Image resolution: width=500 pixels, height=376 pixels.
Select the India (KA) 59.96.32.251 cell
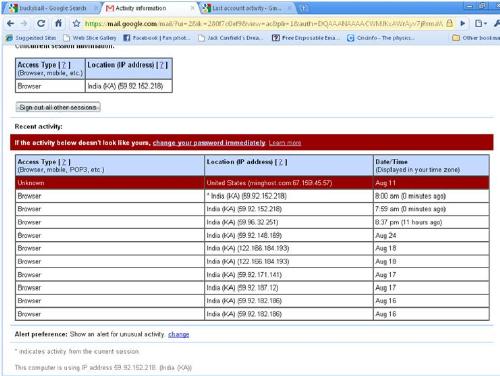289,222
